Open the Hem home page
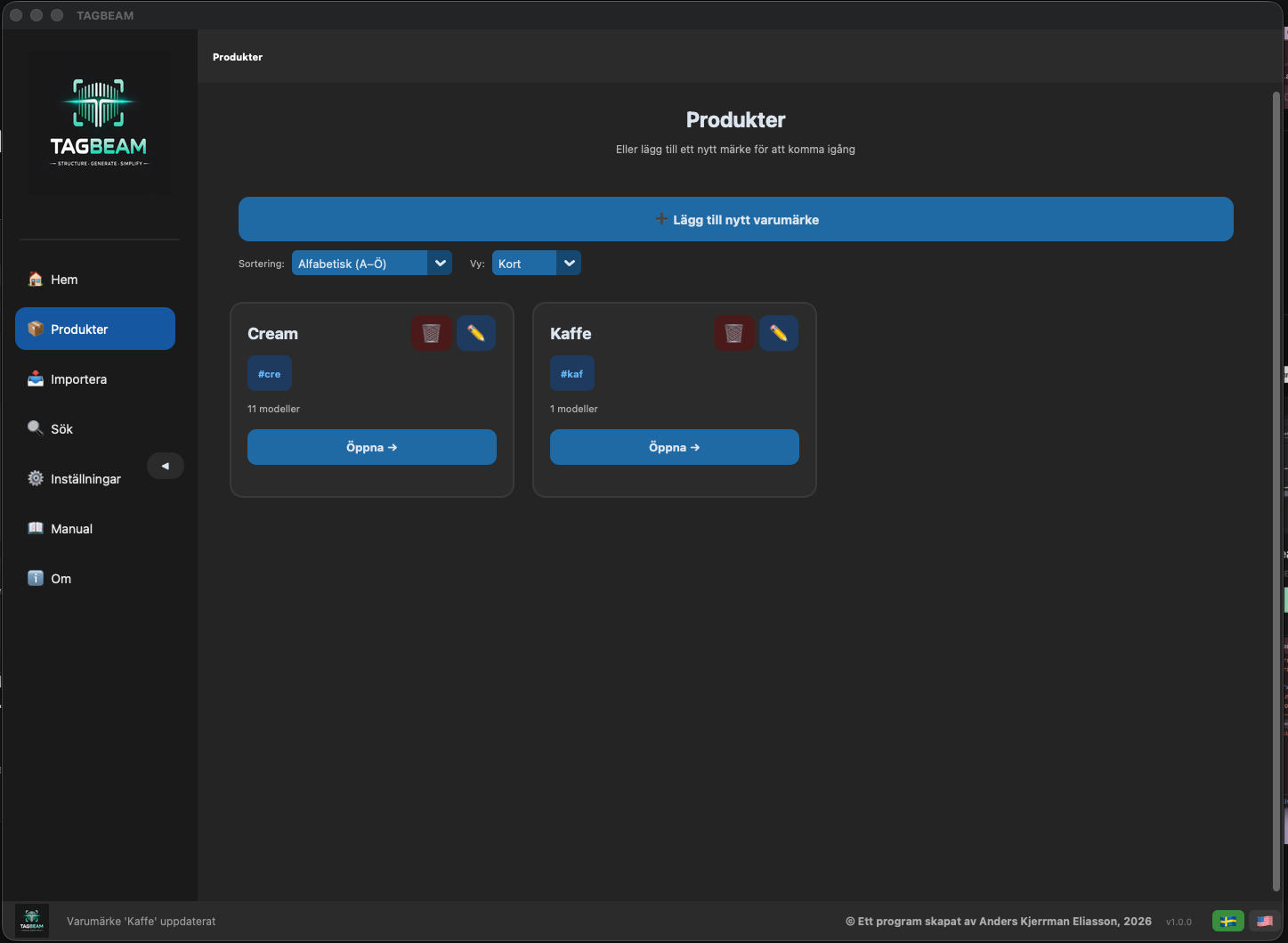The width and height of the screenshot is (1288, 943). pyautogui.click(x=95, y=280)
